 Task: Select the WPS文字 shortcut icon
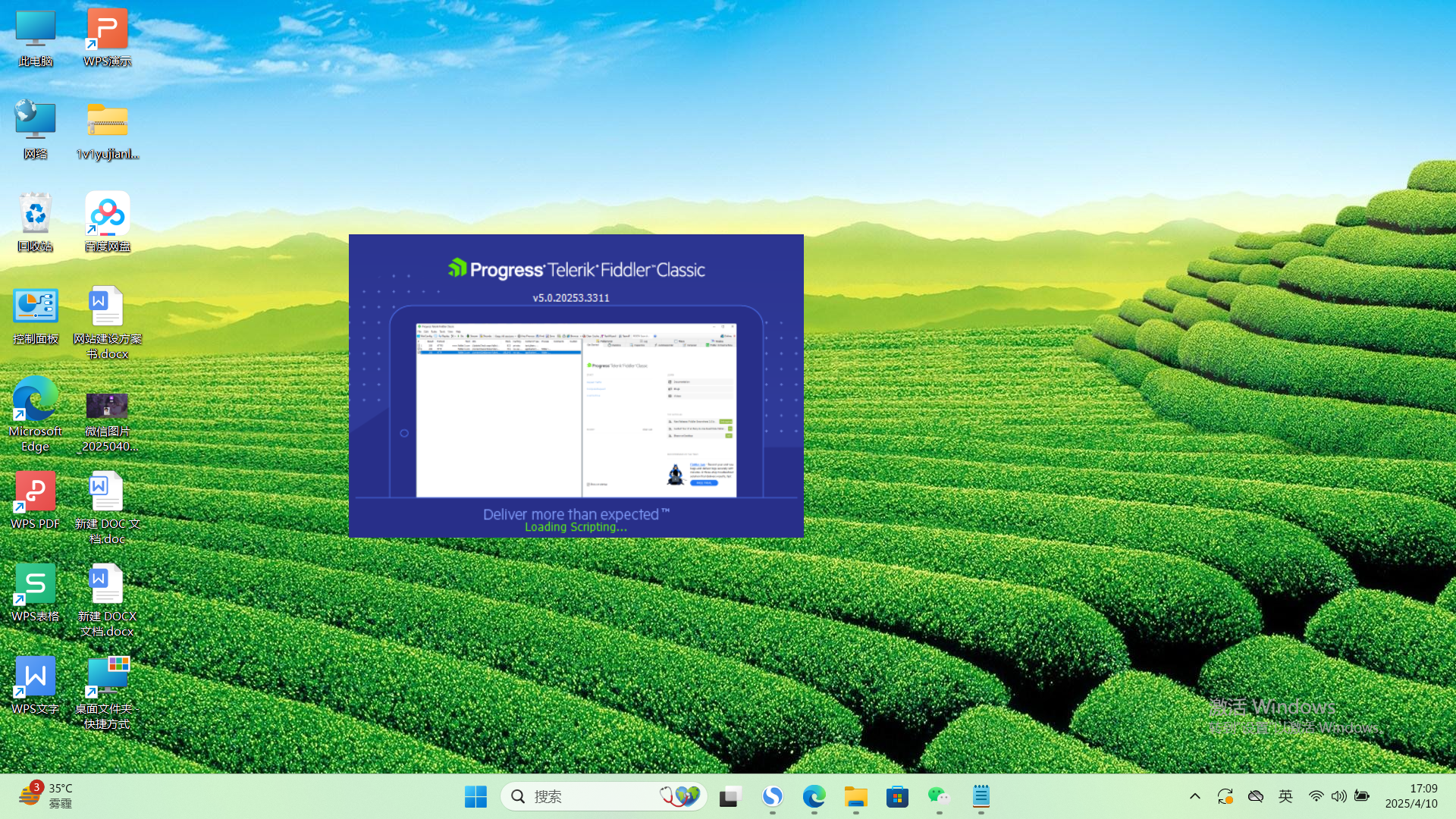coord(35,686)
